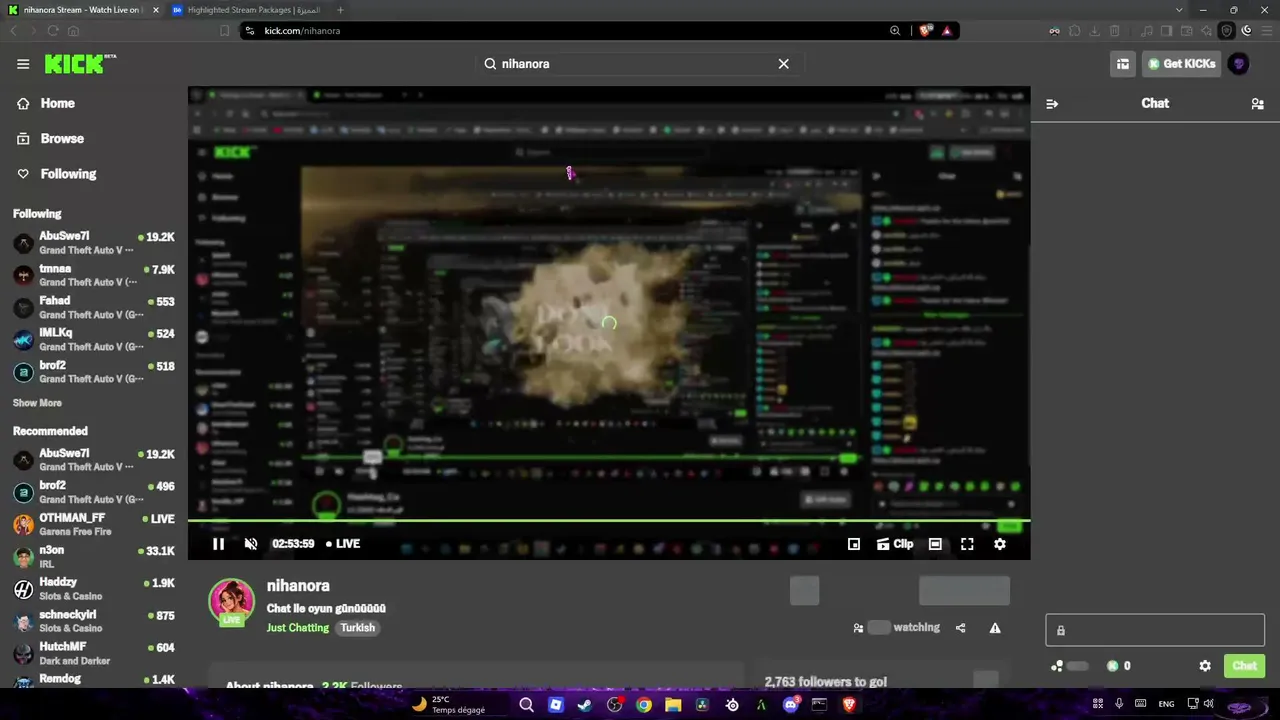
Task: Open schneckyirl channel in Recommended
Action: point(94,621)
